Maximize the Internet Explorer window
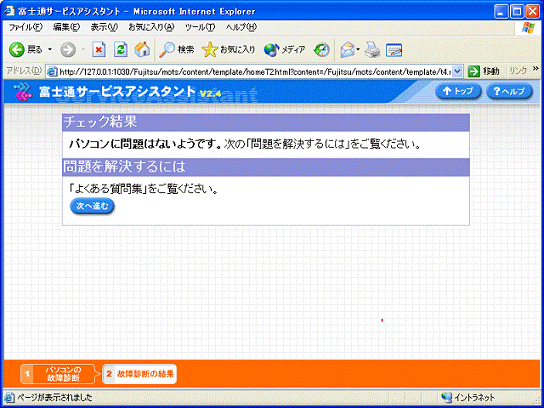This screenshot has width=544, height=408. point(517,11)
